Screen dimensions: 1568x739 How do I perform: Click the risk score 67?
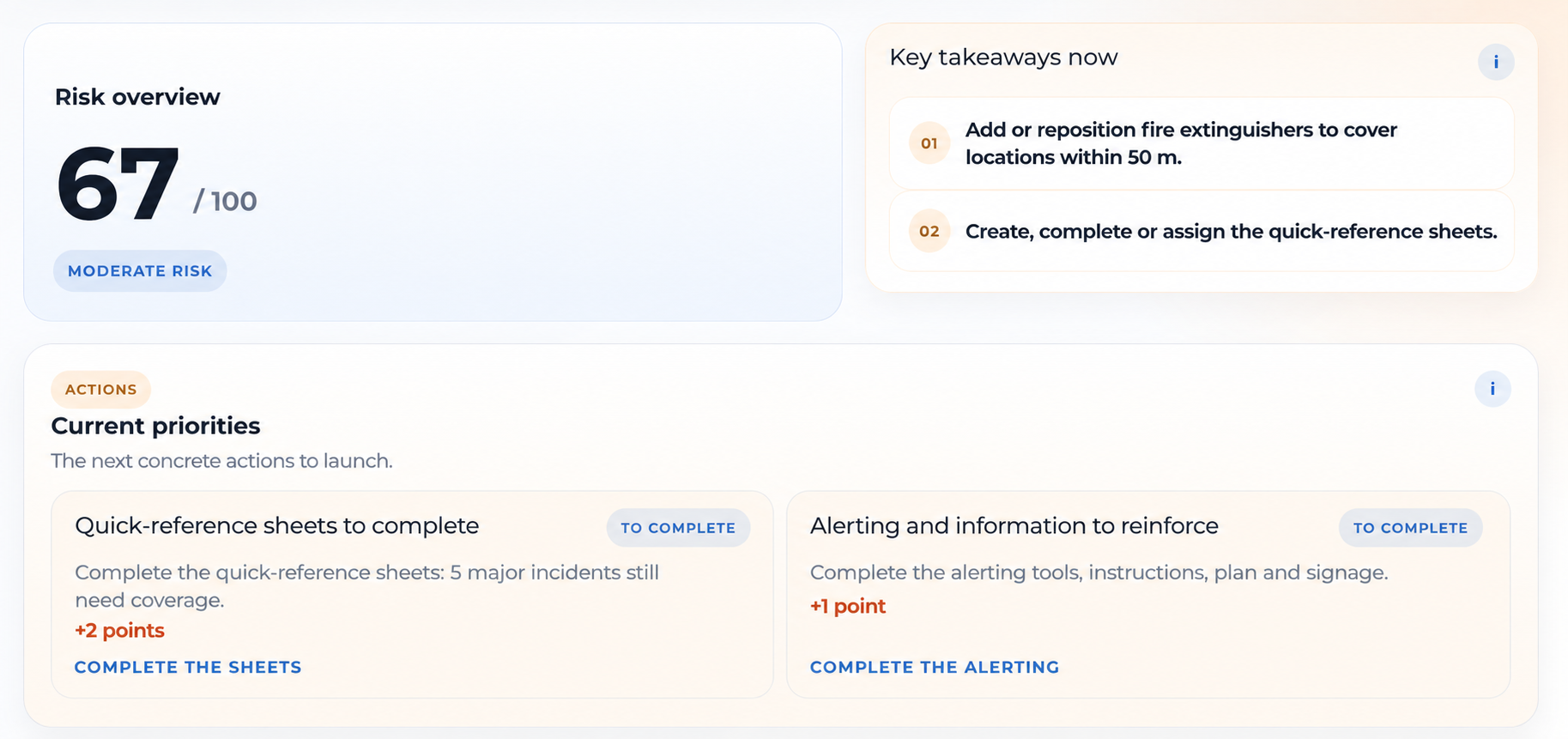(x=118, y=184)
